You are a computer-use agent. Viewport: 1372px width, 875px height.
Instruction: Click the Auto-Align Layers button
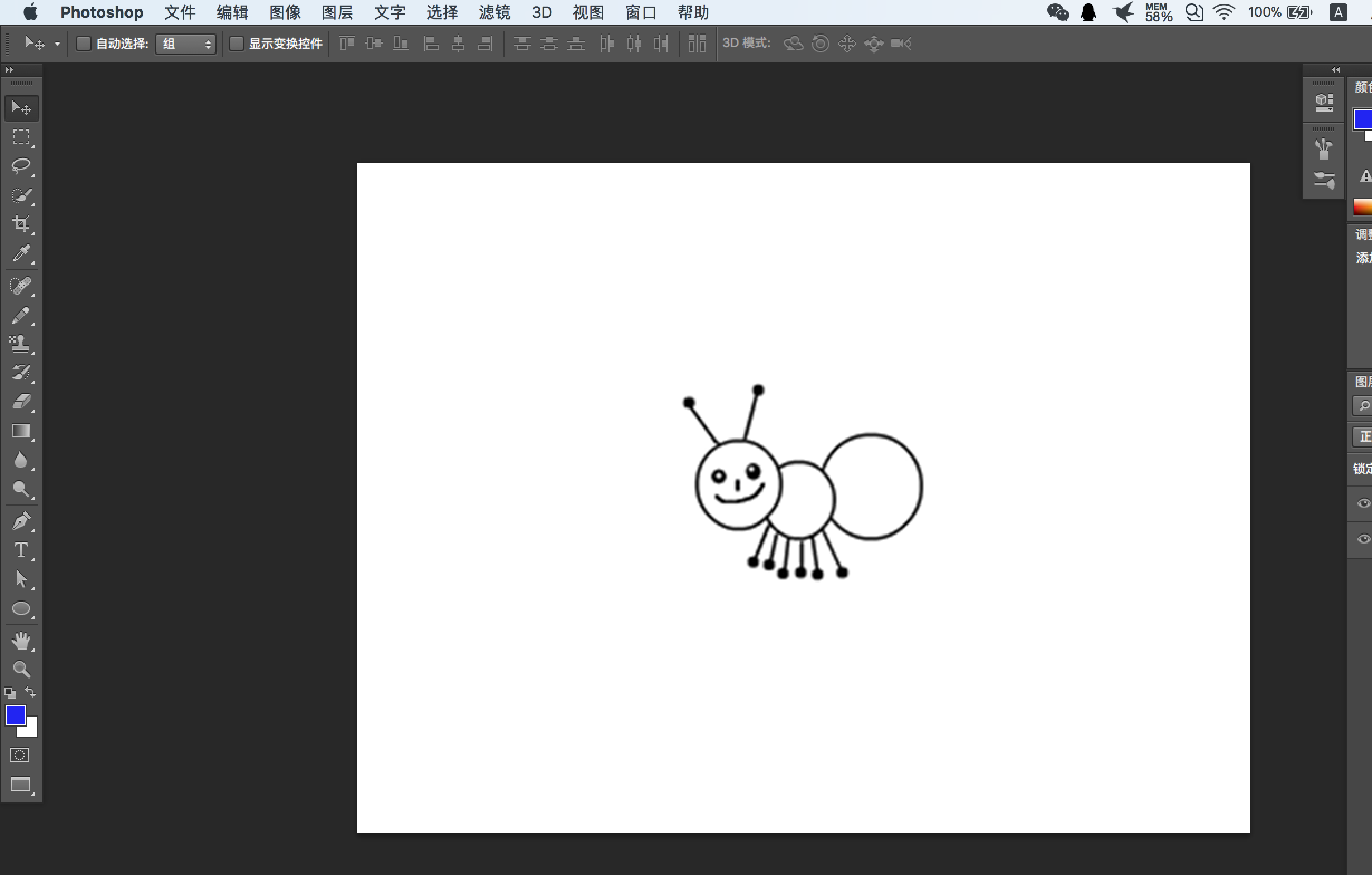pyautogui.click(x=697, y=44)
